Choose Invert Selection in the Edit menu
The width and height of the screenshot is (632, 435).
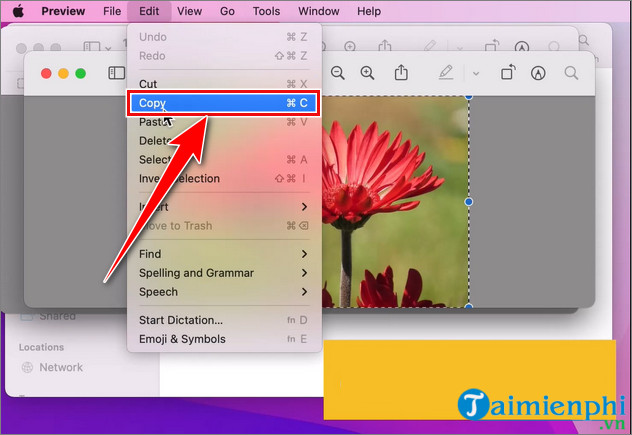(224, 178)
